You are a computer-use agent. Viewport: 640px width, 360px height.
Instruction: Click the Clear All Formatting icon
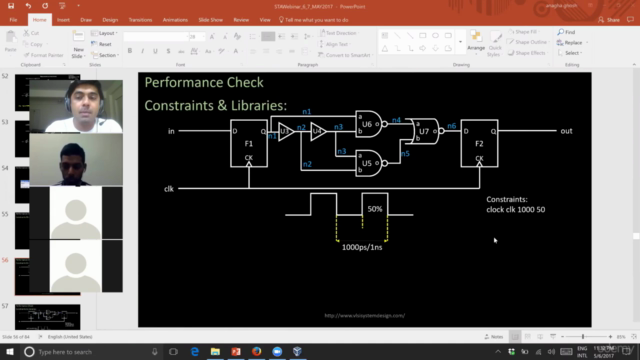pos(238,37)
